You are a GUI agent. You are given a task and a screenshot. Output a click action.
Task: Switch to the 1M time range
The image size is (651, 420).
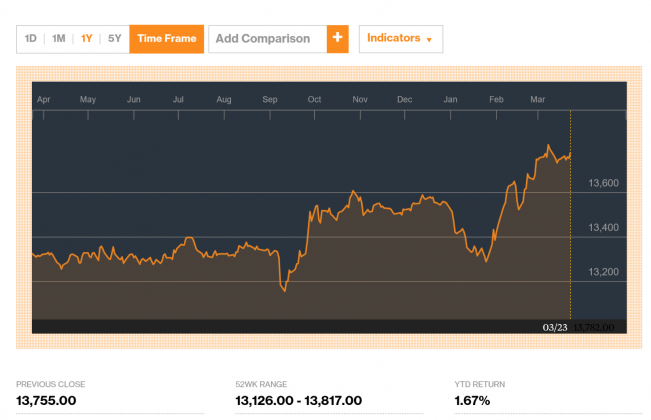pyautogui.click(x=59, y=39)
